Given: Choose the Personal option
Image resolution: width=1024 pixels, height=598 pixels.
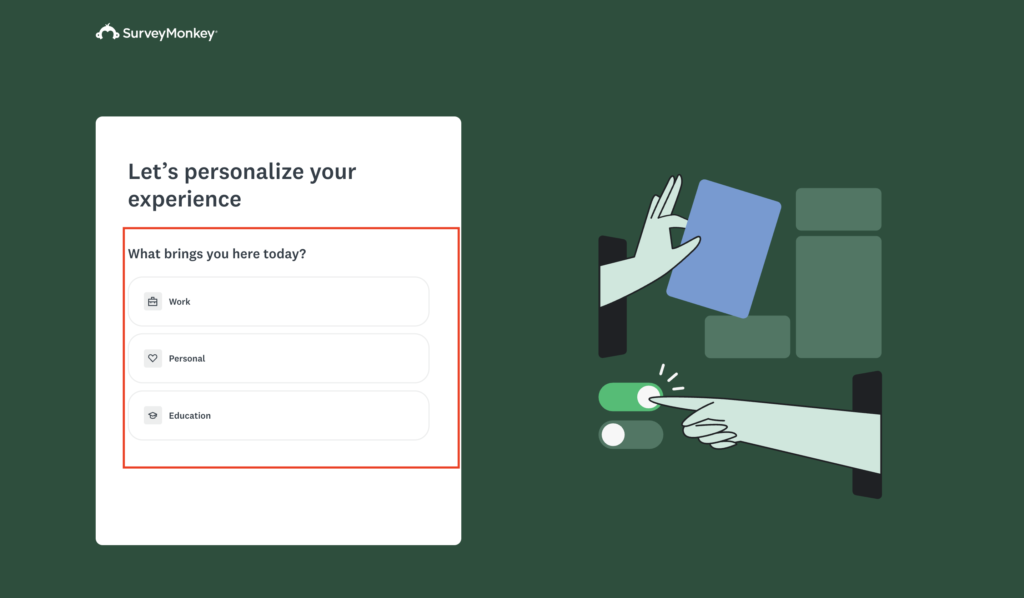Looking at the screenshot, I should click(278, 358).
